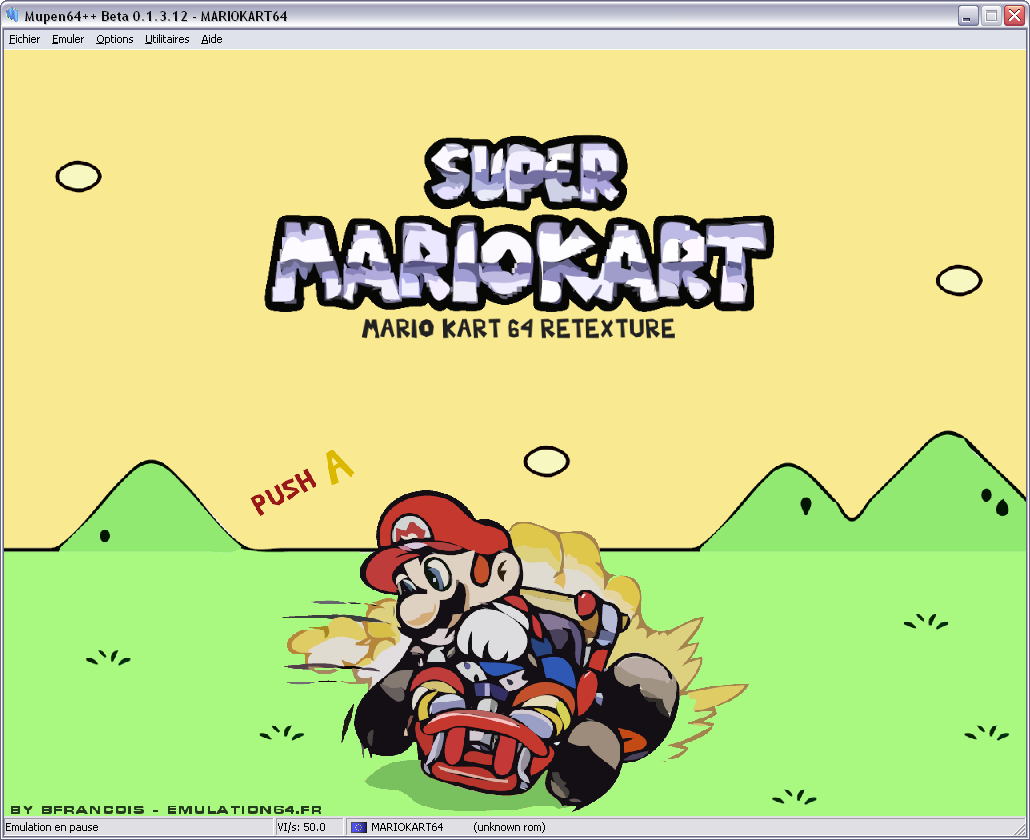Viewport: 1030px width, 840px height.
Task: Click the European flag icon in status bar
Action: 358,828
